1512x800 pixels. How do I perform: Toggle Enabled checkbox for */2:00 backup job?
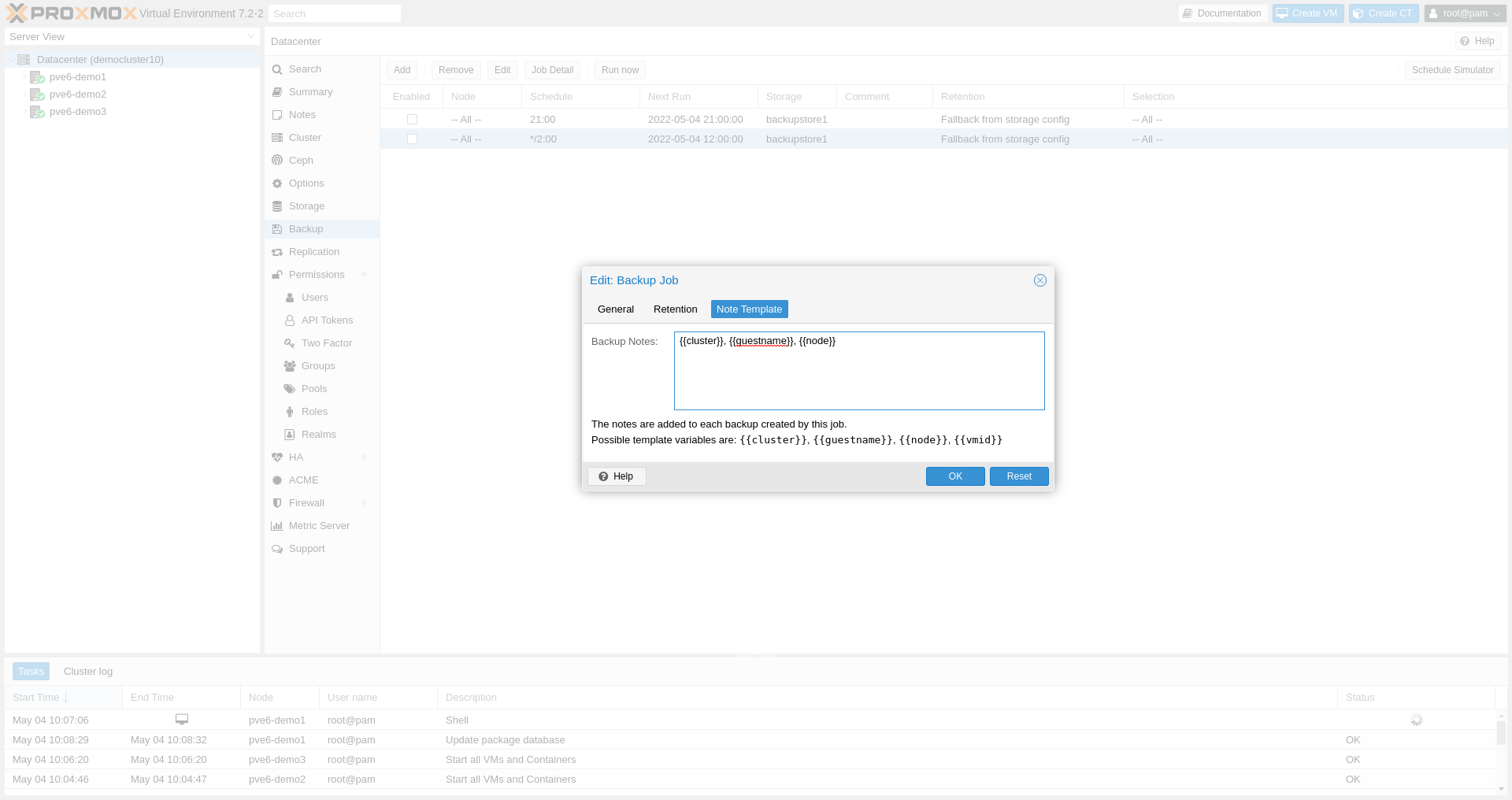[x=412, y=139]
